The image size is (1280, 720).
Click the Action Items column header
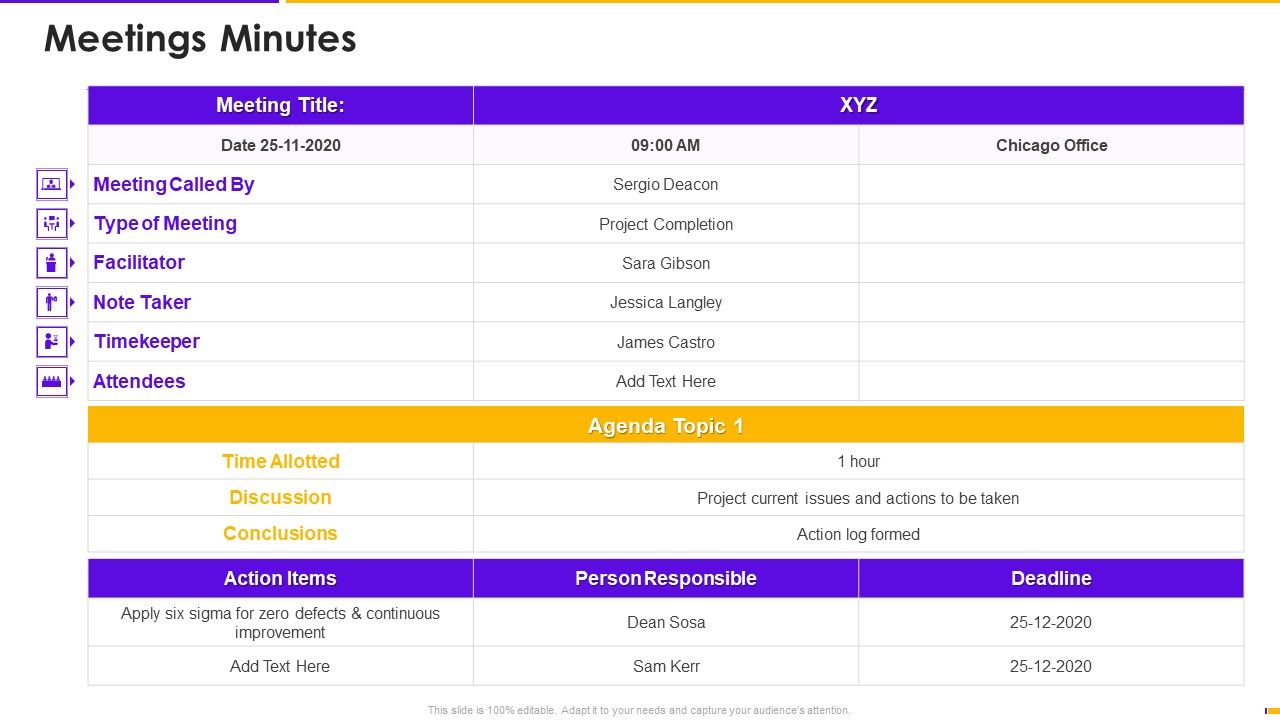(281, 578)
